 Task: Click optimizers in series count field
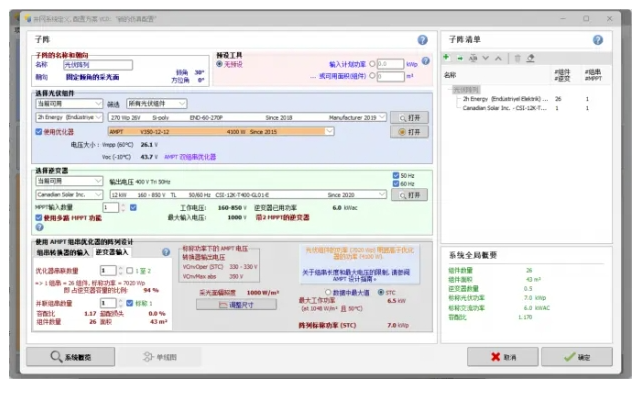pyautogui.click(x=108, y=270)
